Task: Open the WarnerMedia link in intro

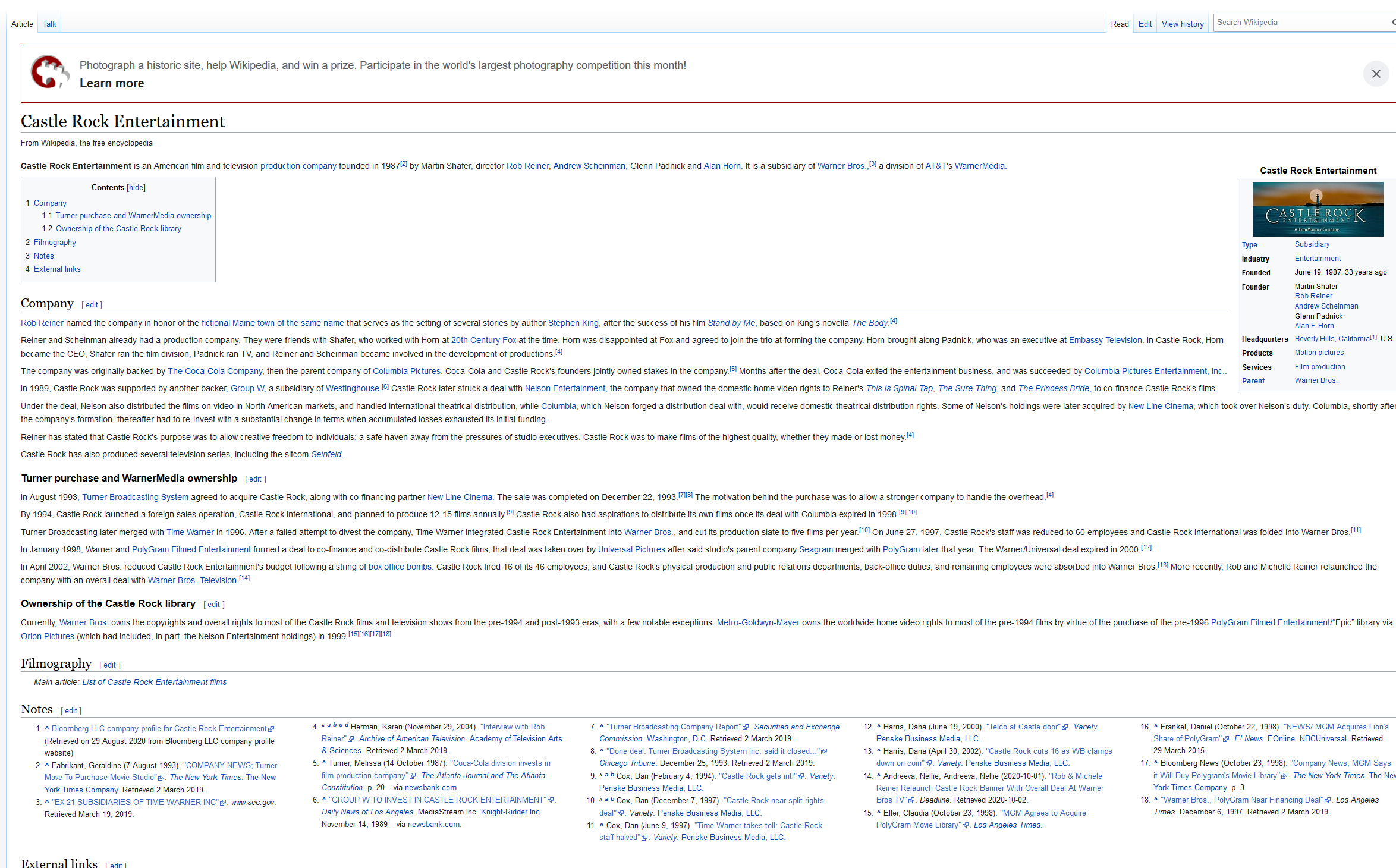Action: coord(979,166)
